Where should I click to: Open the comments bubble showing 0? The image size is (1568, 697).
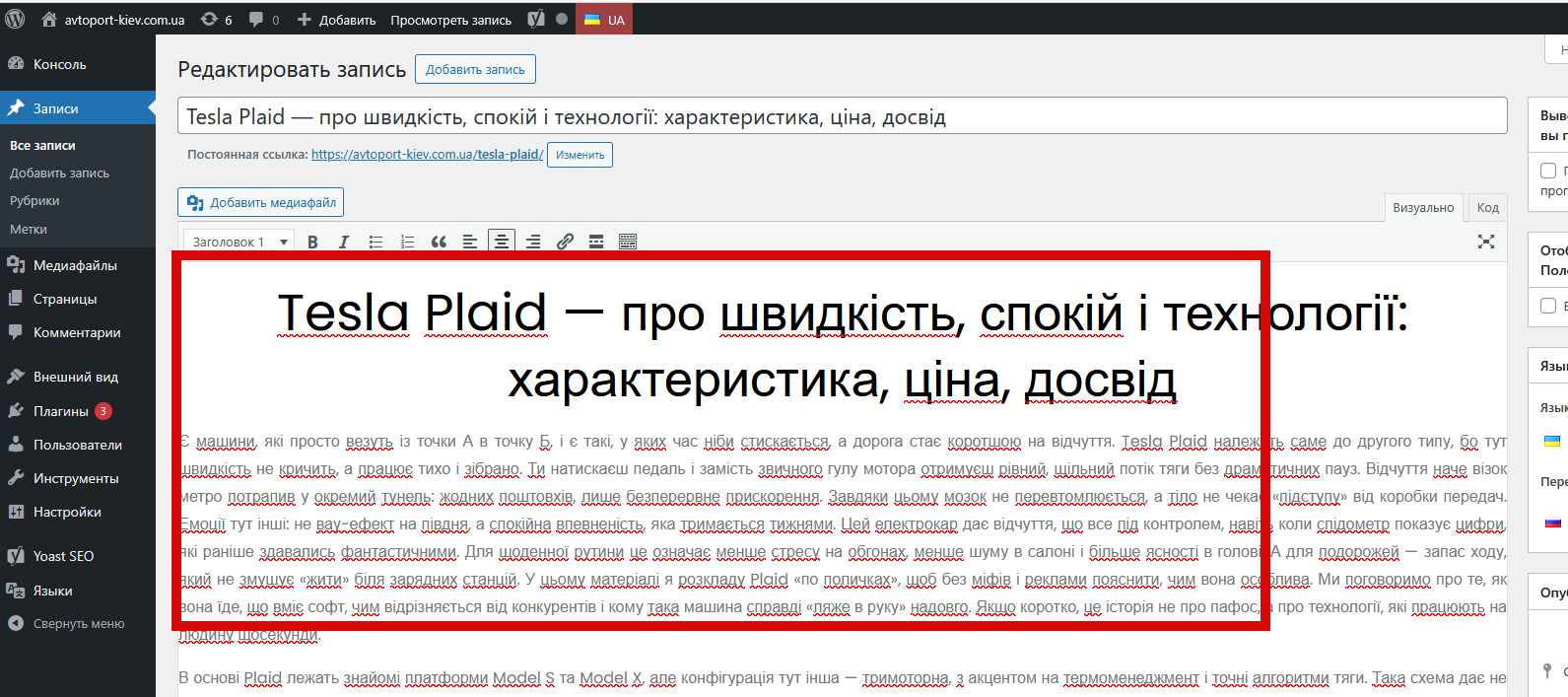[264, 20]
